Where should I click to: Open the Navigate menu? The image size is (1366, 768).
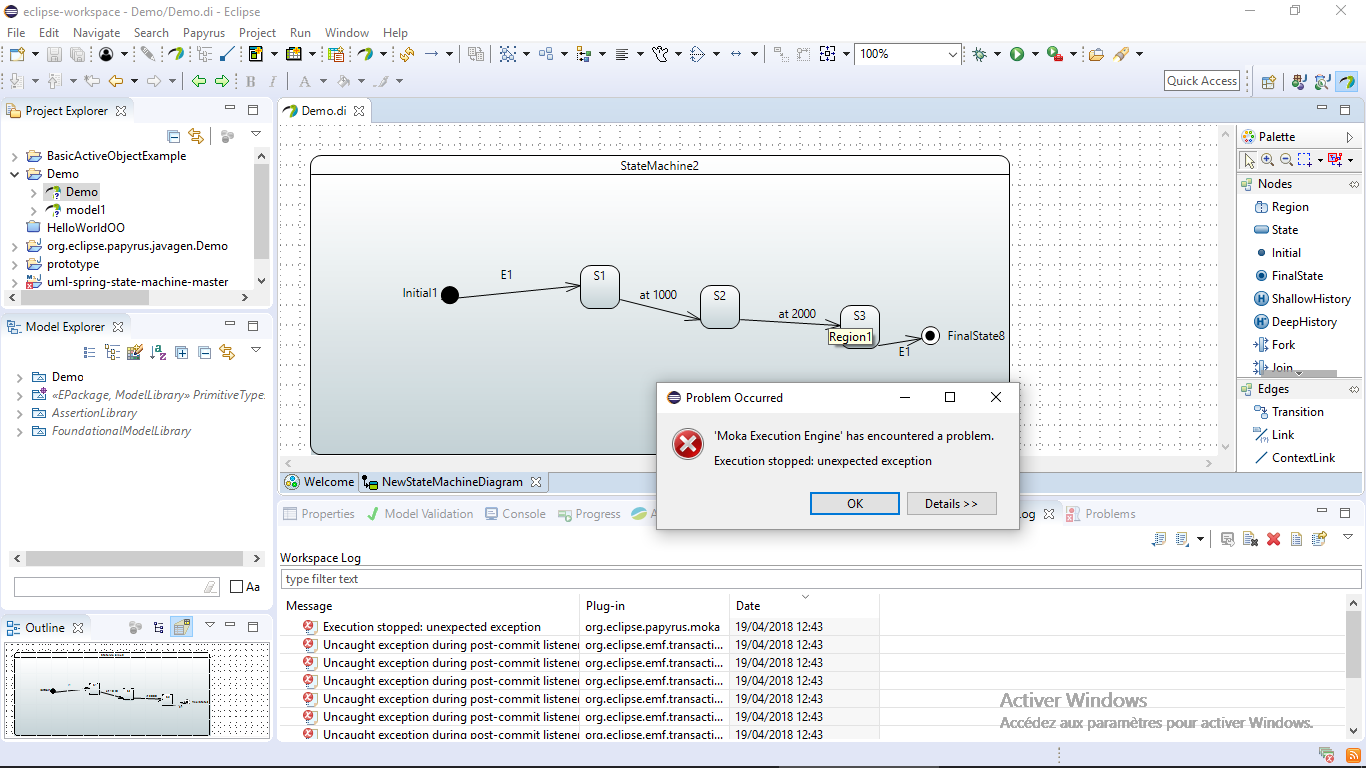pos(96,33)
